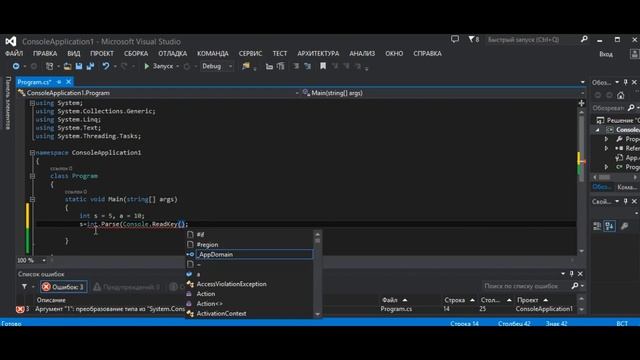This screenshot has height=360, width=640.
Task: Select the Program.cs editor tab
Action: tap(34, 82)
